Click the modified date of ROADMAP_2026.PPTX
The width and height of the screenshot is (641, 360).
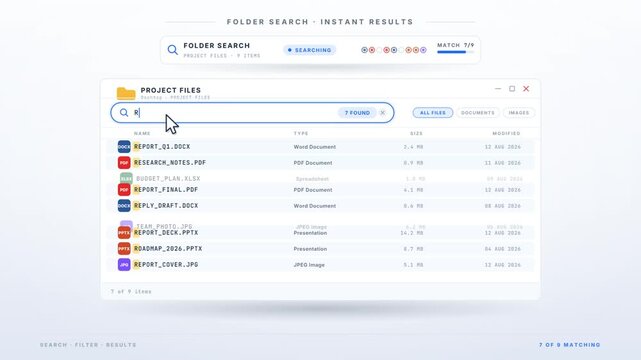tap(502, 249)
